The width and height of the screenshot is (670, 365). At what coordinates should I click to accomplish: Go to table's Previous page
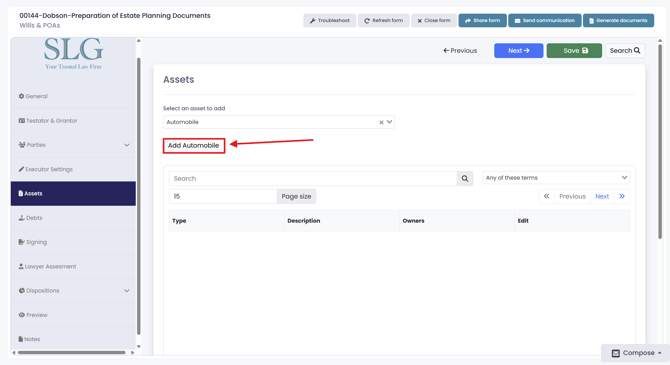tap(572, 197)
